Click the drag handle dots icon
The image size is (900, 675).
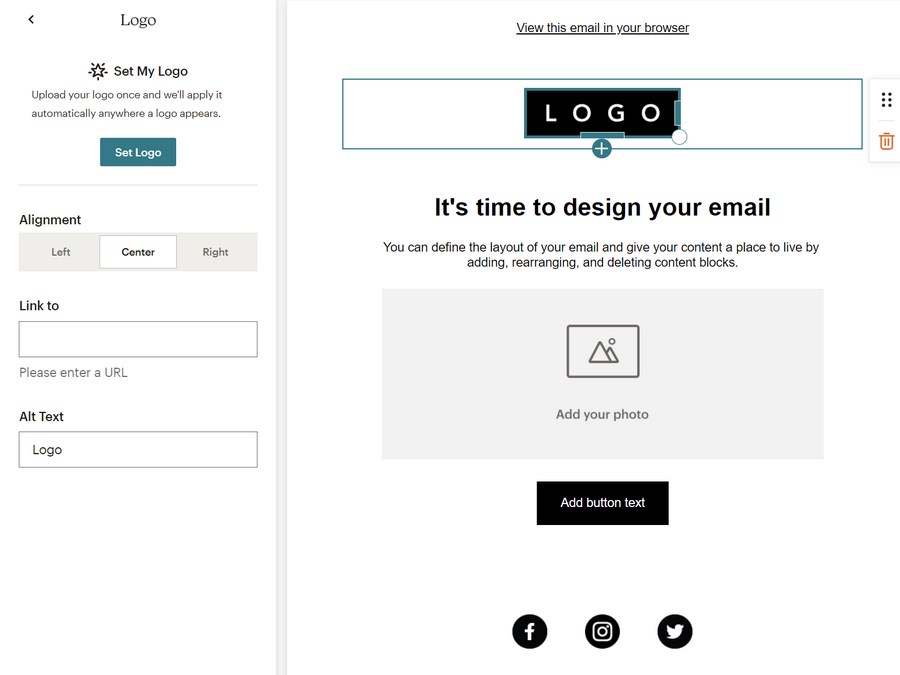[886, 100]
